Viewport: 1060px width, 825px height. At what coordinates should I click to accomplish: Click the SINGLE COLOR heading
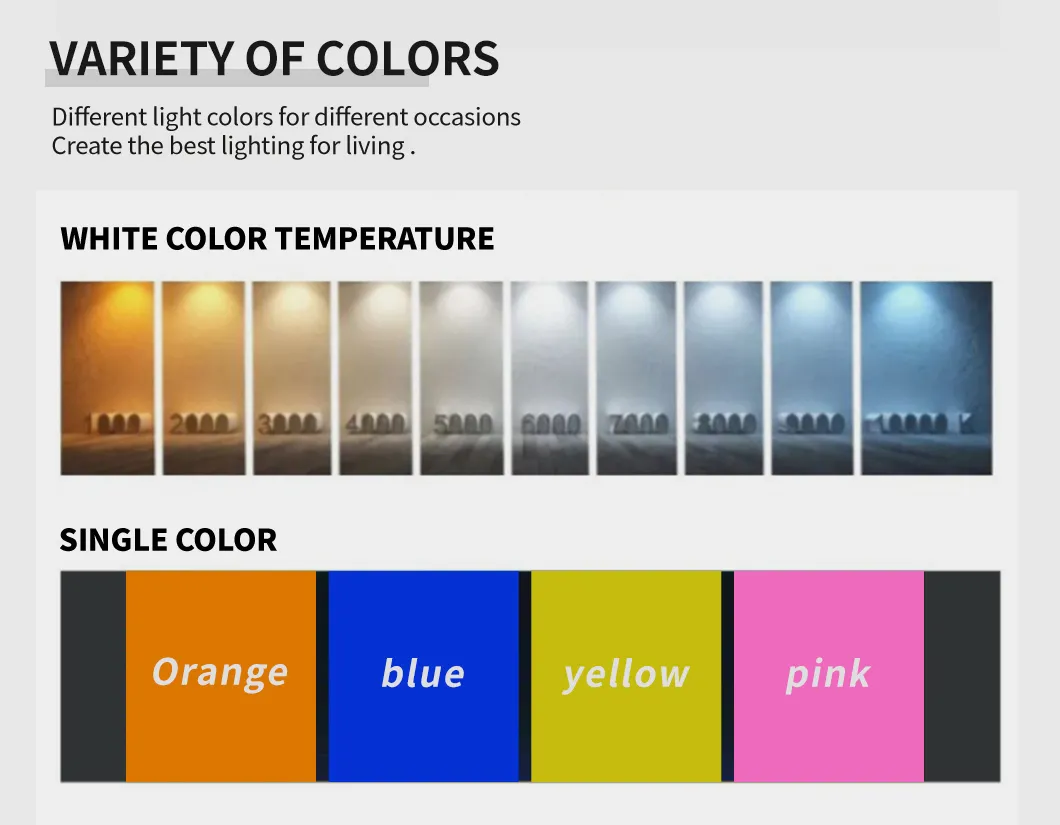coord(168,540)
